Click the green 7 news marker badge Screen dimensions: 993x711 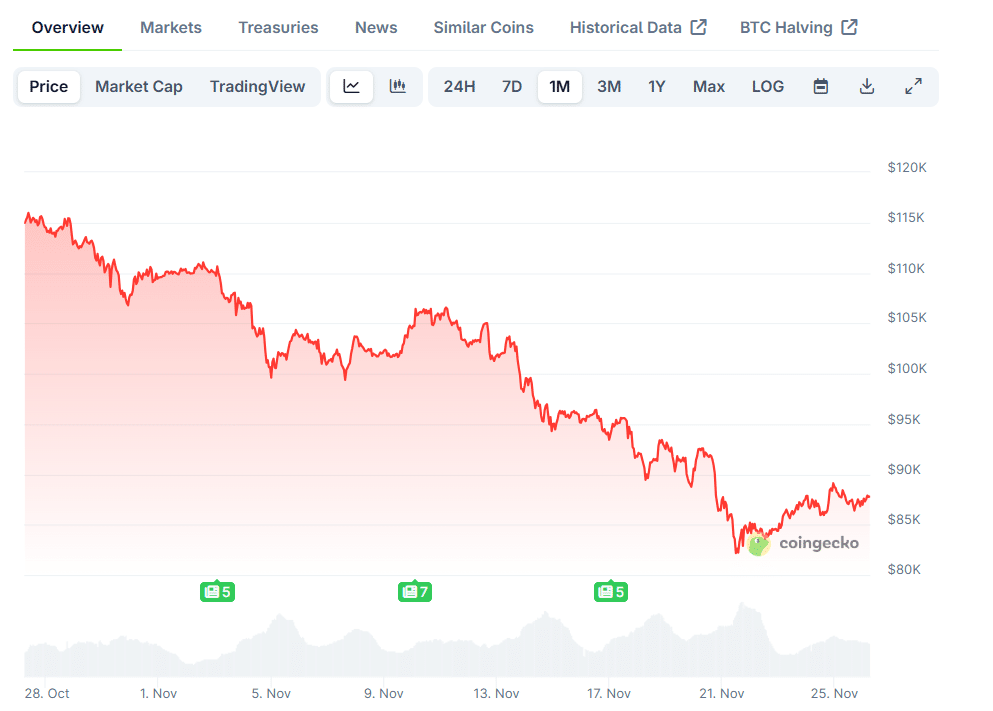click(414, 592)
